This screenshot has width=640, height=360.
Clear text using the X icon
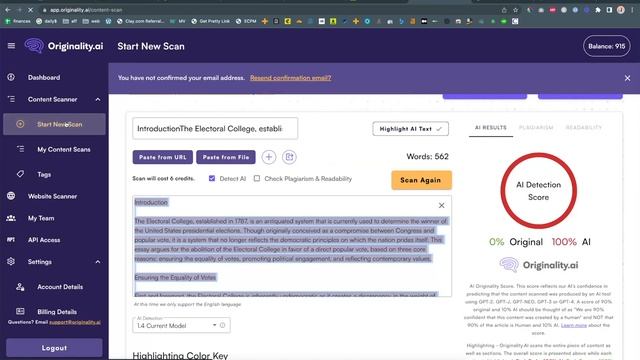(x=442, y=205)
